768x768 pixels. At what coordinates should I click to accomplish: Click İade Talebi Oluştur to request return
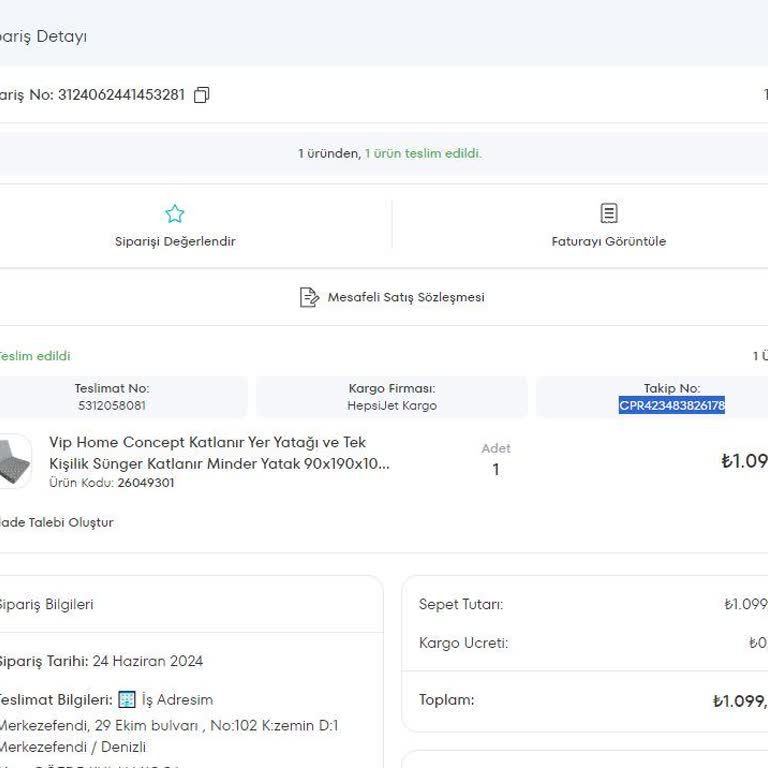click(x=55, y=522)
